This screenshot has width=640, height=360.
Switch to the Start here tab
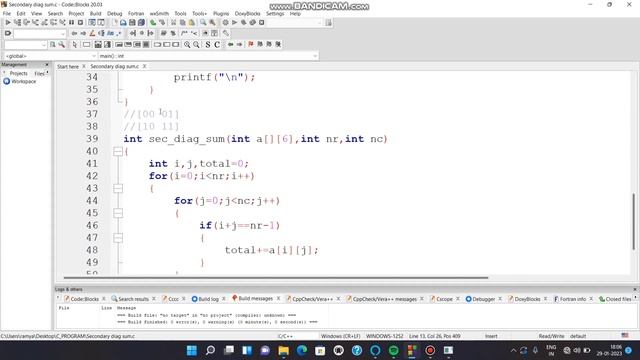(x=68, y=66)
